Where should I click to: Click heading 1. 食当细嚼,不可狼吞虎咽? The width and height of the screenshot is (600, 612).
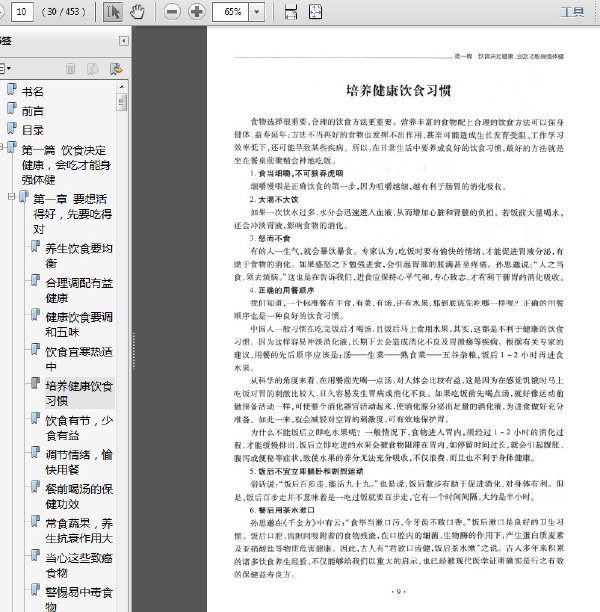tap(297, 173)
